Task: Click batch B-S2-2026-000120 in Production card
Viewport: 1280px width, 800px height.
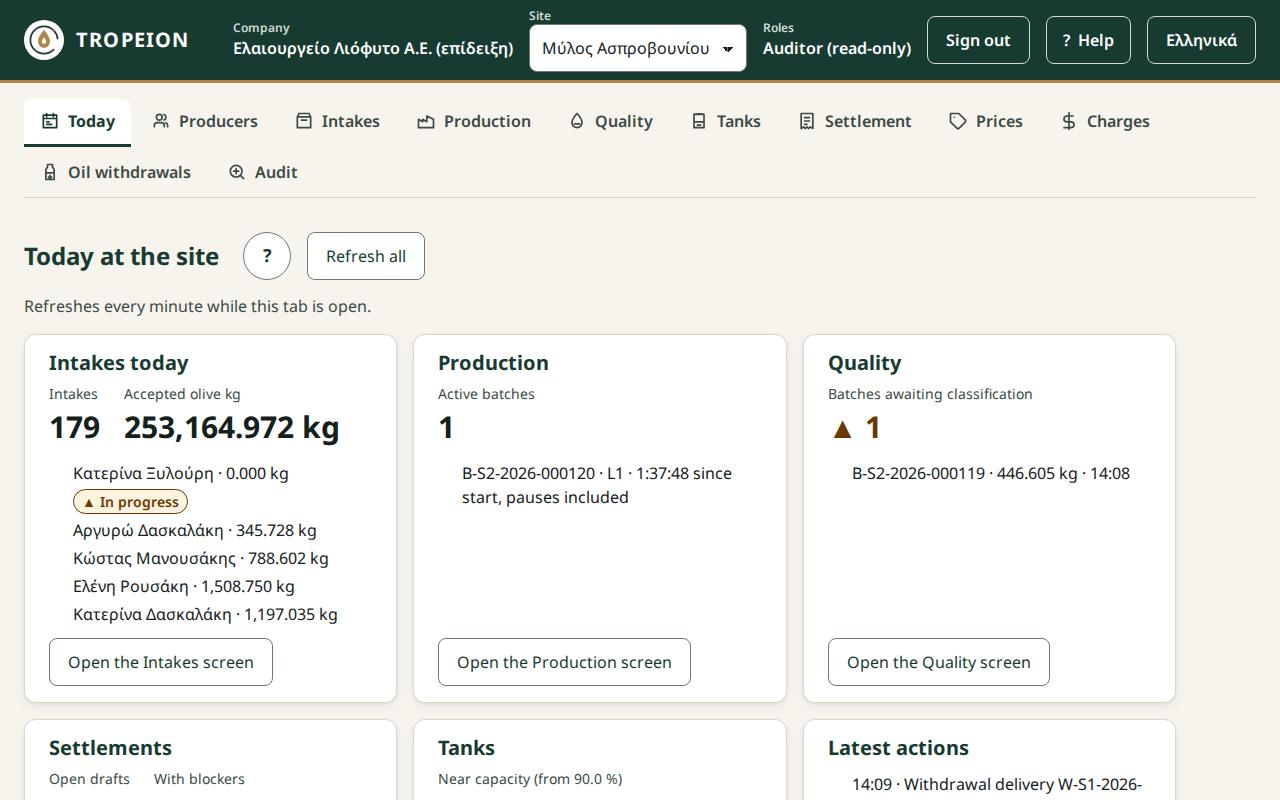Action: pyautogui.click(x=597, y=485)
